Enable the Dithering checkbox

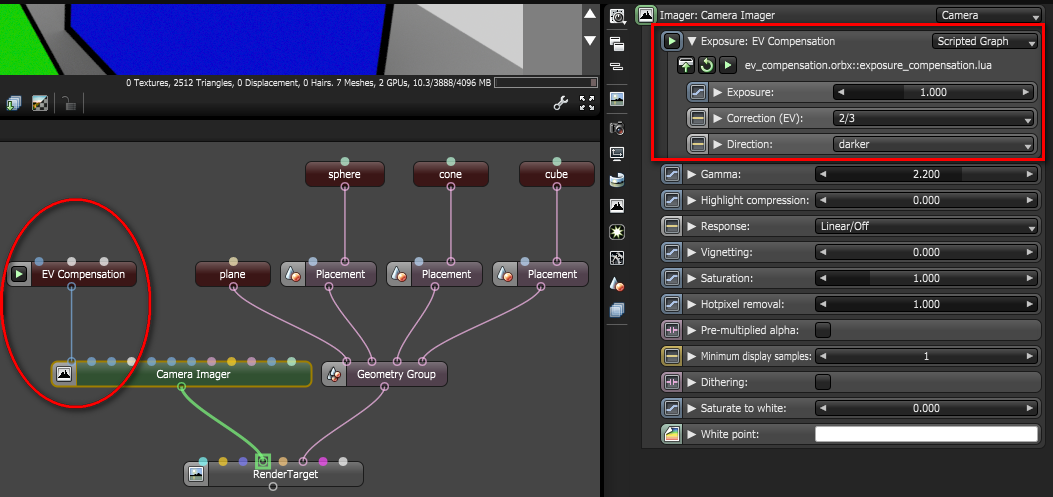coord(823,382)
